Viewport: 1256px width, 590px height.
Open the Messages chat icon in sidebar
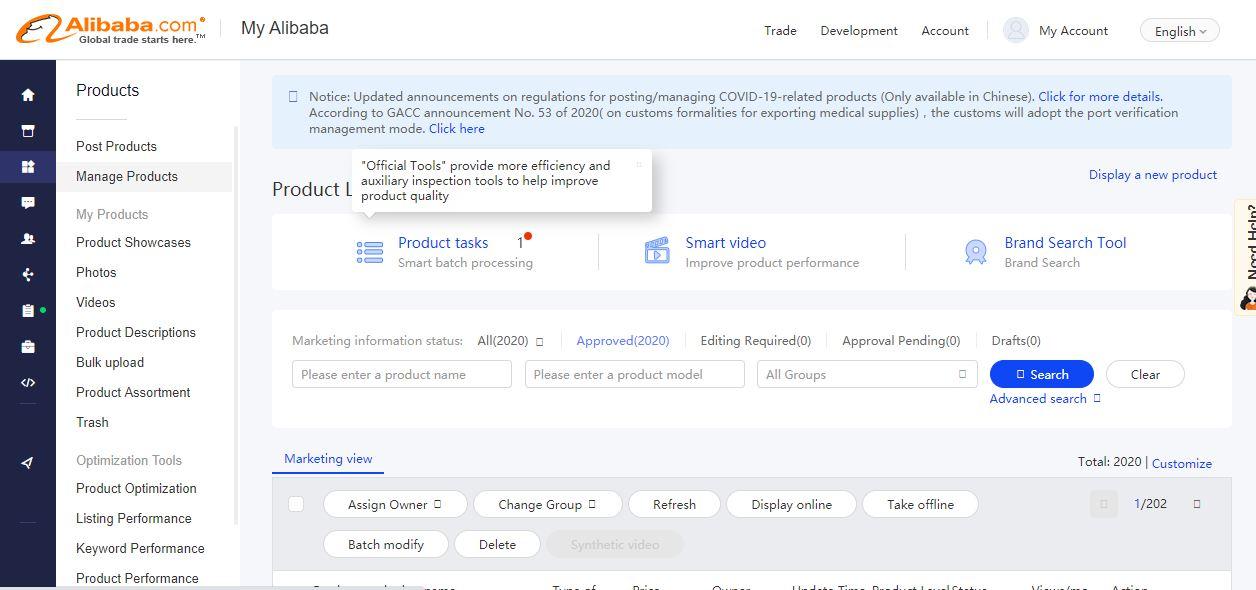[28, 202]
